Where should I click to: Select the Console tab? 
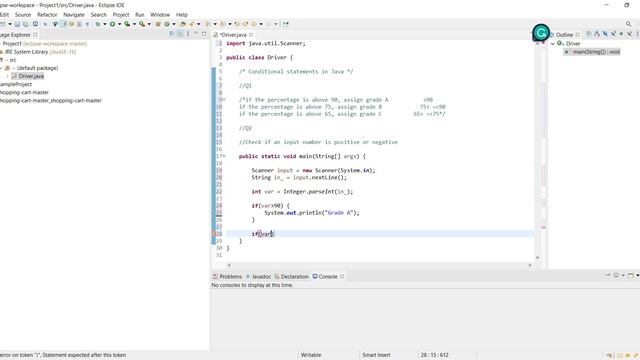click(328, 276)
